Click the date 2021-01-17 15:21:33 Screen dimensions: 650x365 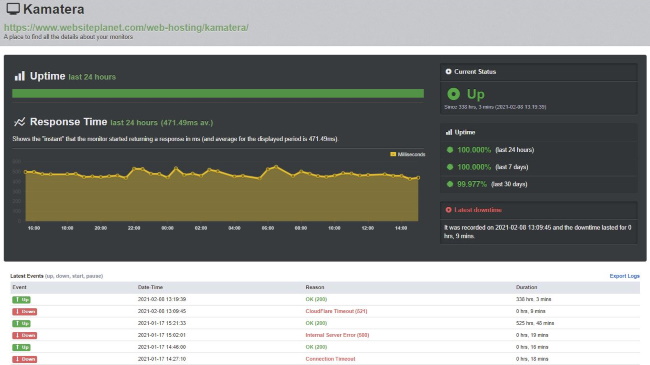click(x=162, y=323)
